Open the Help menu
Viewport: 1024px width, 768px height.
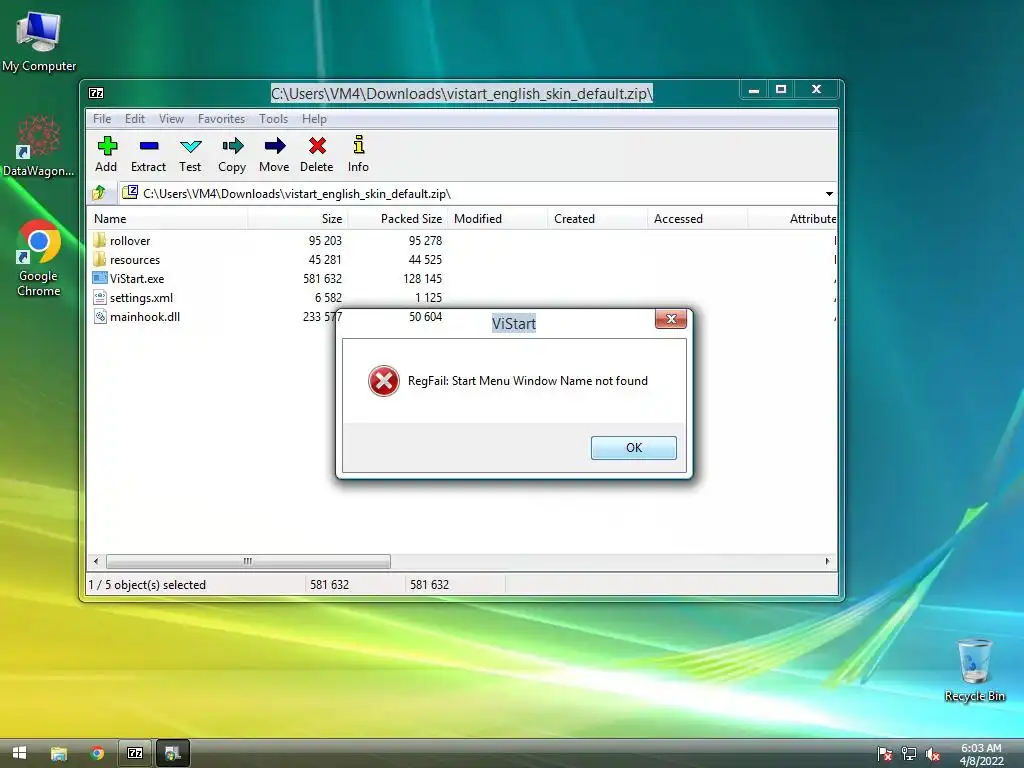[314, 119]
